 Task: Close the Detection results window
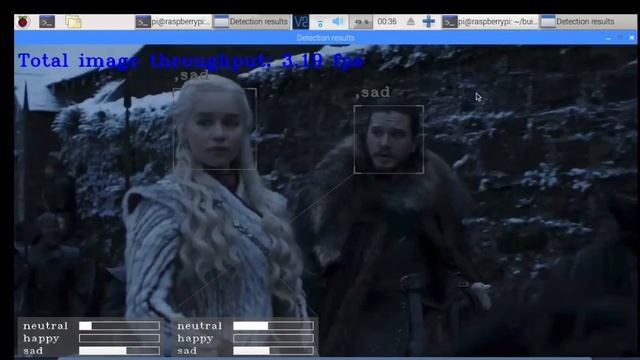(632, 38)
